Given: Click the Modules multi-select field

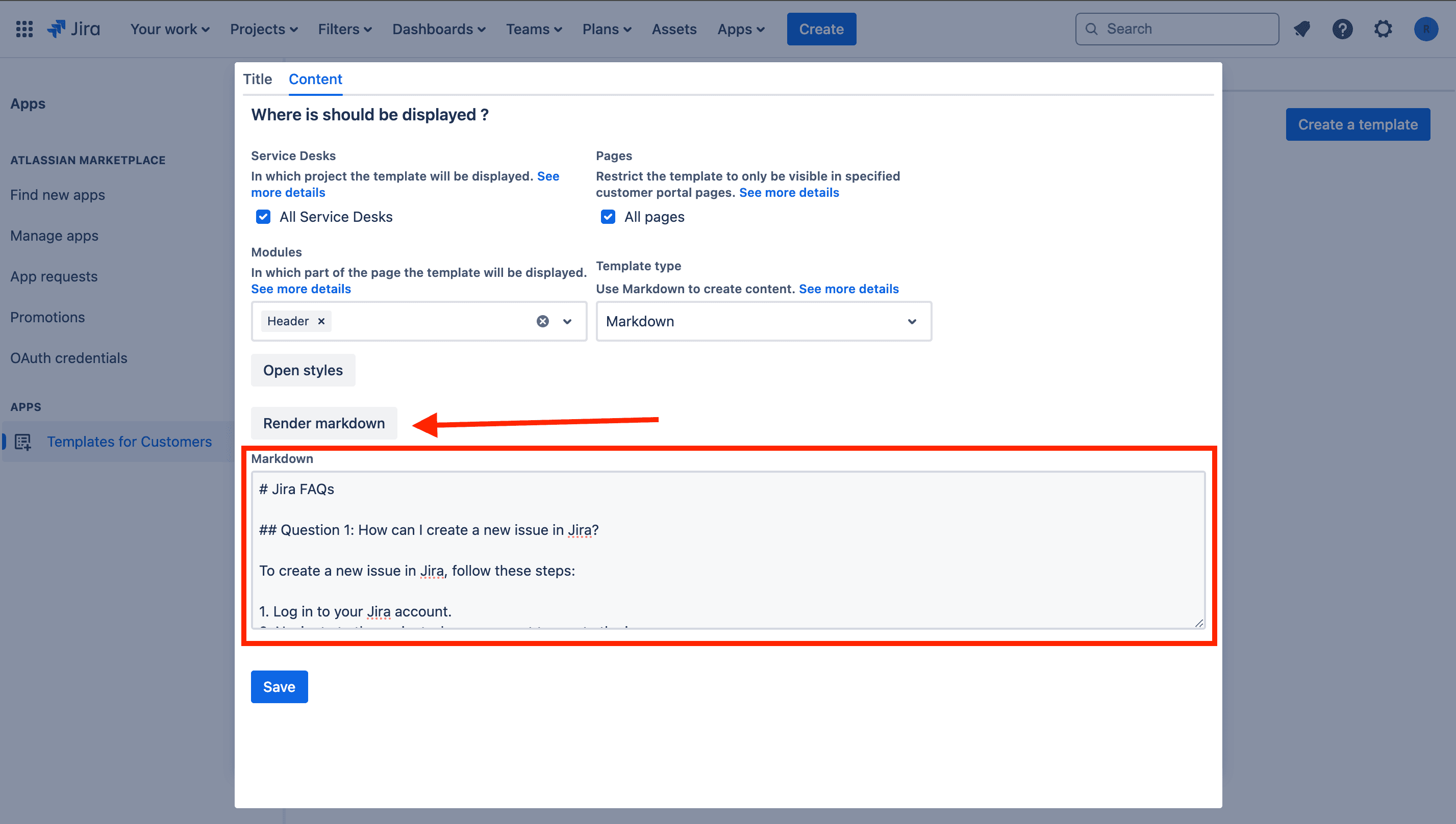Looking at the screenshot, I should point(418,321).
